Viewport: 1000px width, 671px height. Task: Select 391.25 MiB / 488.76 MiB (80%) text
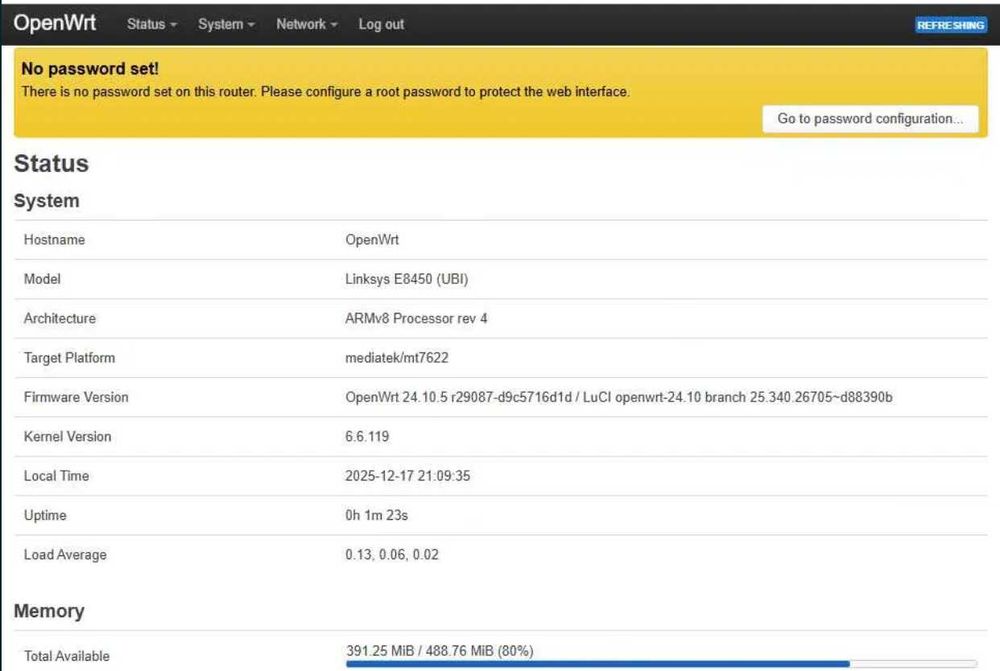click(x=440, y=651)
